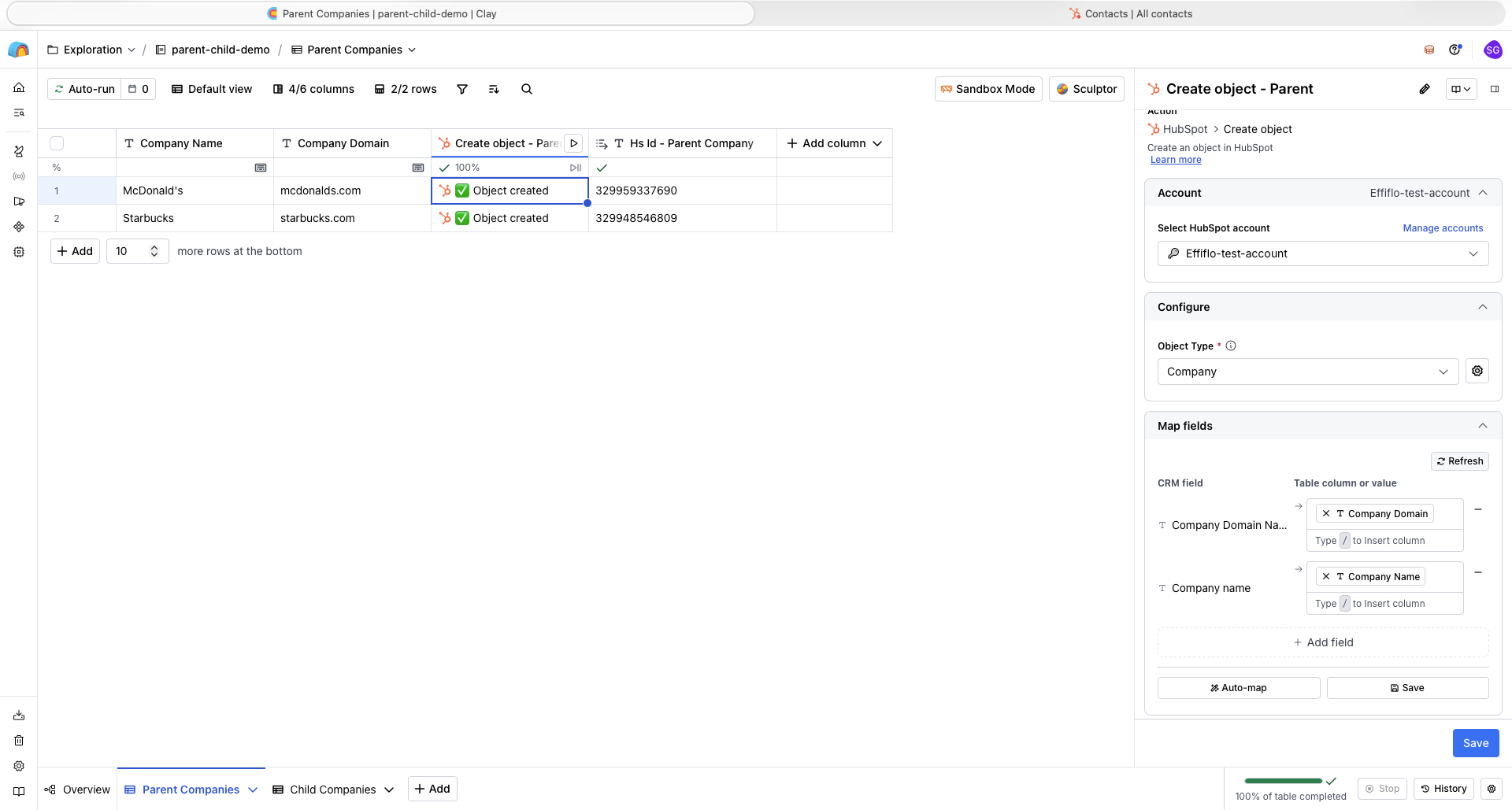Open the help icon in top bar
Viewport: 1512px width, 810px height.
coord(1455,50)
